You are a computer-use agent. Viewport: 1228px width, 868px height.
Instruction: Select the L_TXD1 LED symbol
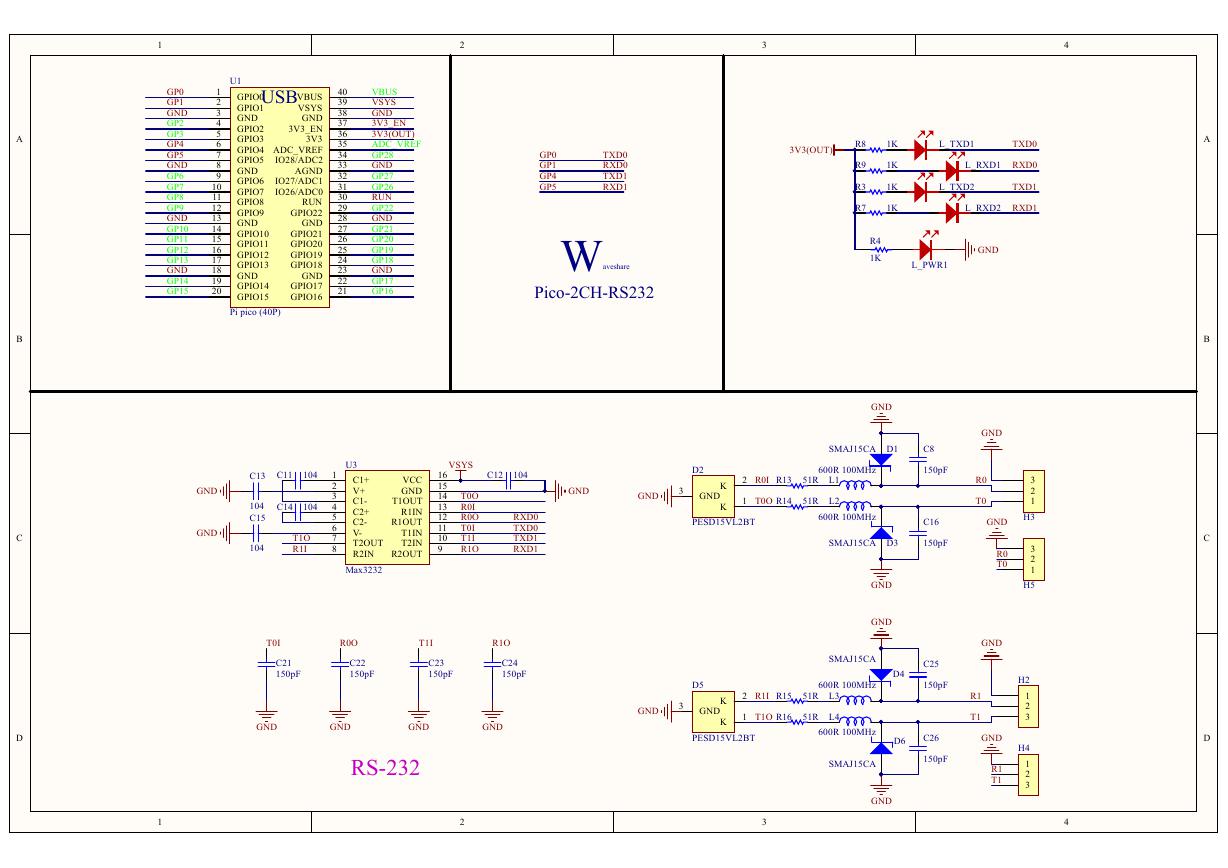point(924,149)
